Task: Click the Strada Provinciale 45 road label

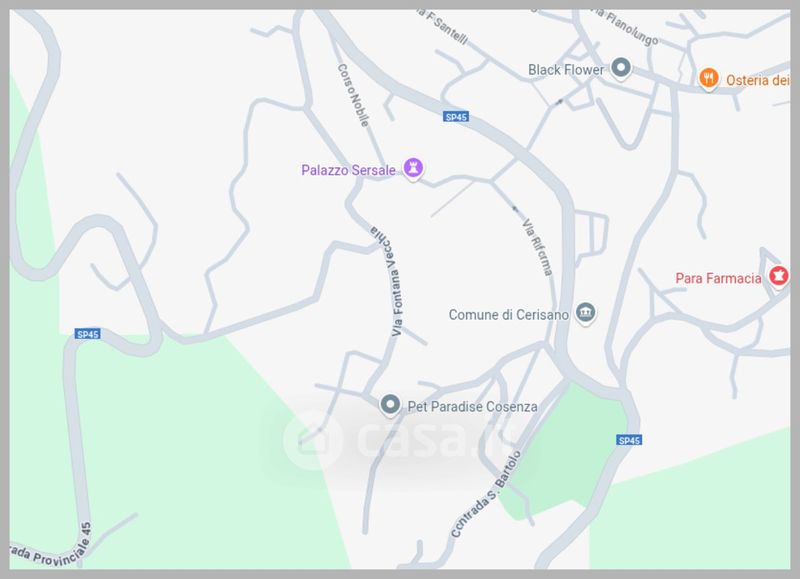Action: coord(51,546)
